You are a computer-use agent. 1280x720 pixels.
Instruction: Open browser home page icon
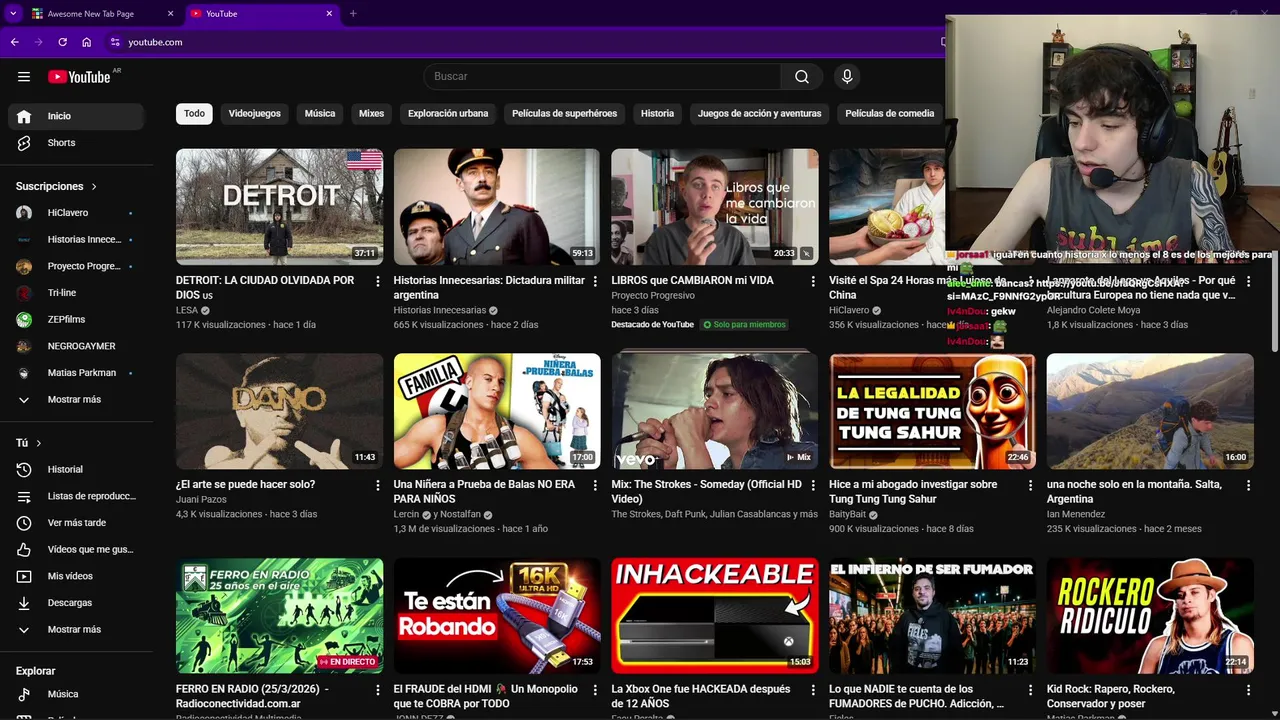(x=86, y=42)
